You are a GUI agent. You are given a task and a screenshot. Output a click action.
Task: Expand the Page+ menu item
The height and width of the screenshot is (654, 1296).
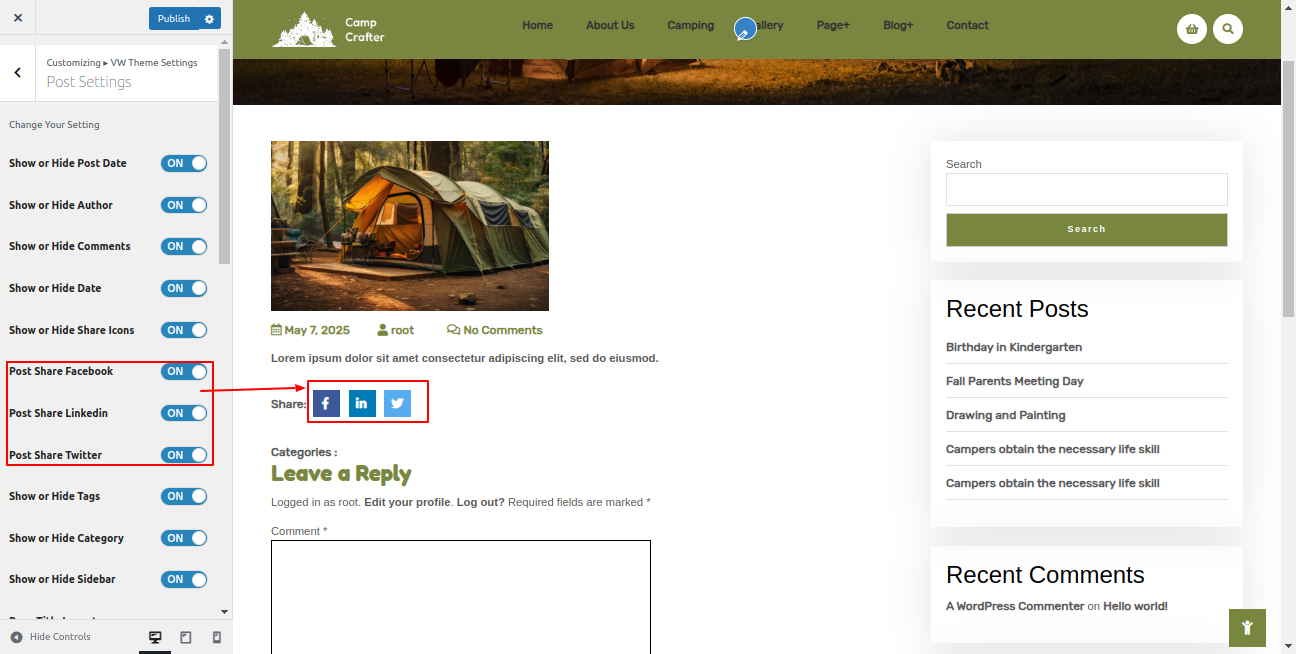pos(833,25)
